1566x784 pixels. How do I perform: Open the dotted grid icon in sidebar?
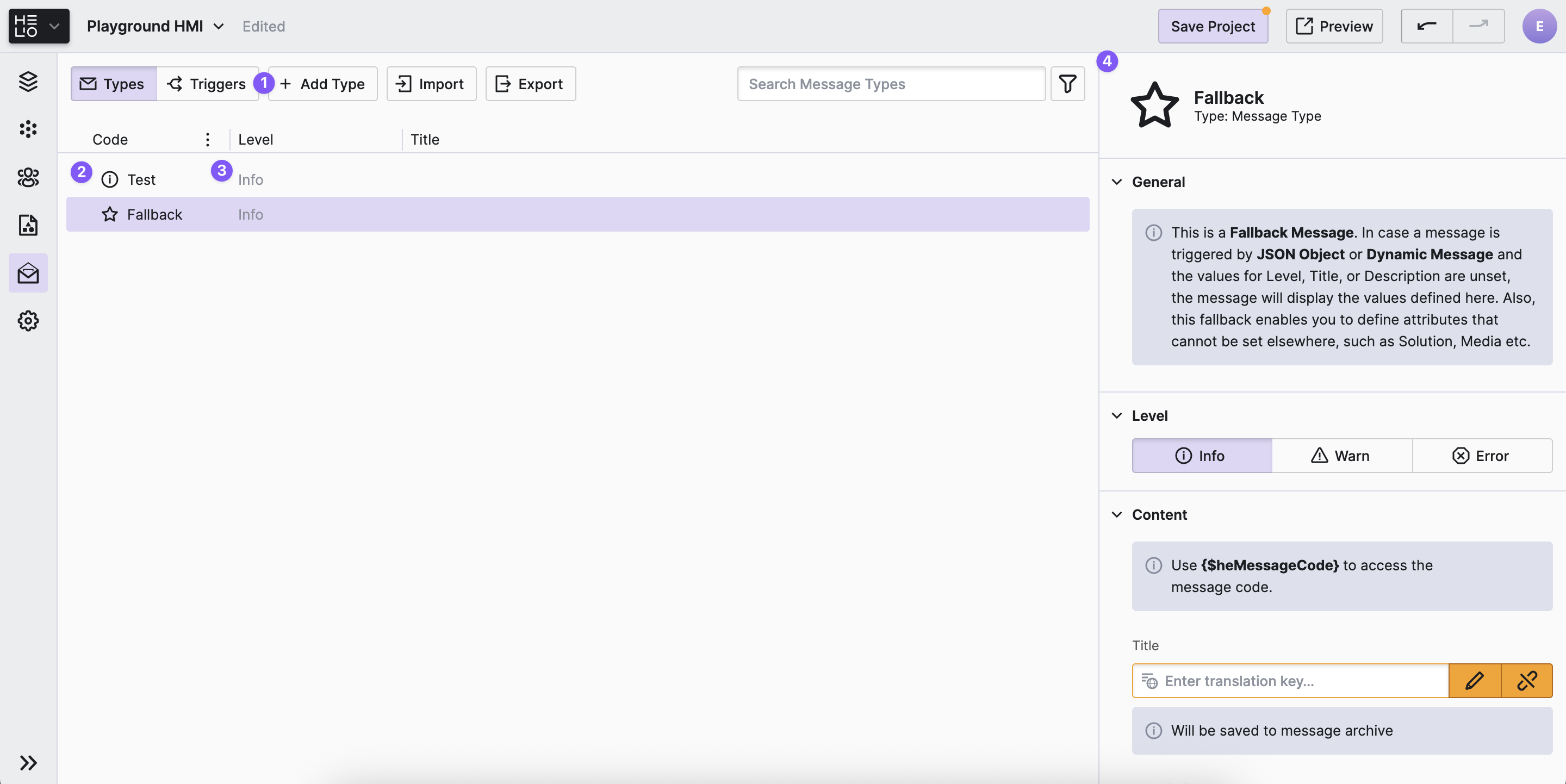(28, 129)
